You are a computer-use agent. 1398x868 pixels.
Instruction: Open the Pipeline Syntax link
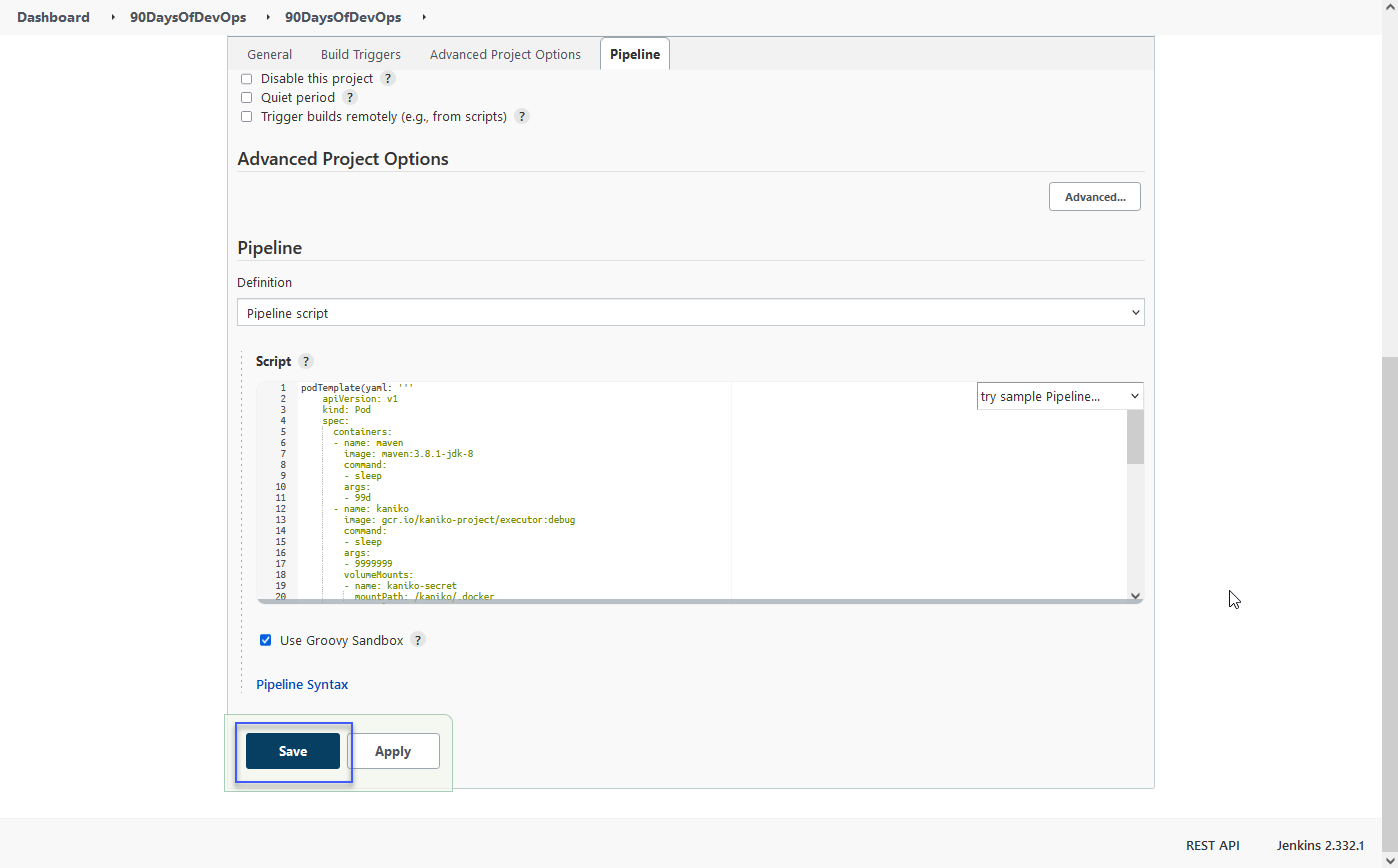click(302, 685)
